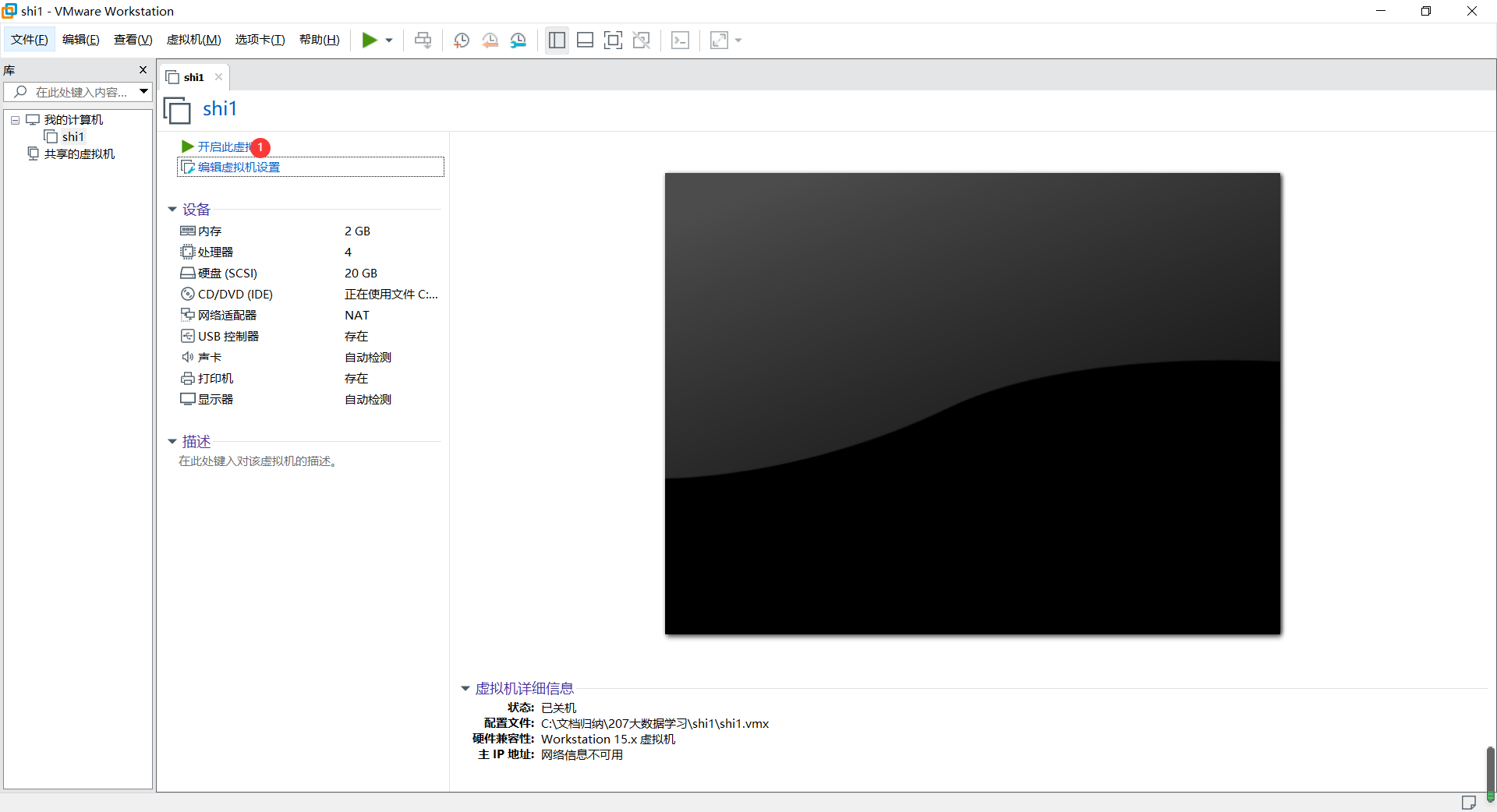
Task: Click the 内存 memory chip icon
Action: coord(188,231)
